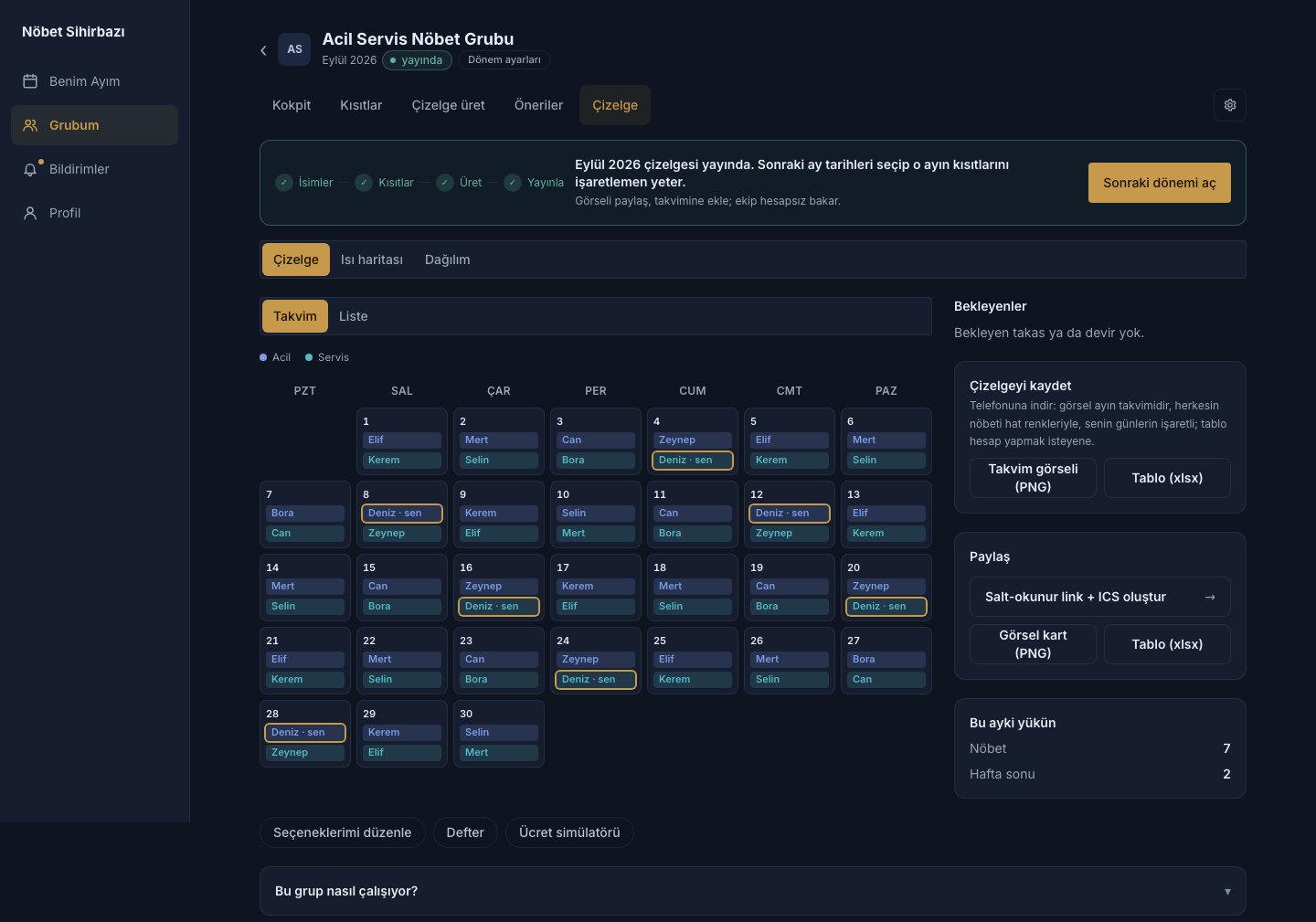The width and height of the screenshot is (1316, 922).
Task: Click the Servis legend teal dot
Action: tap(309, 357)
